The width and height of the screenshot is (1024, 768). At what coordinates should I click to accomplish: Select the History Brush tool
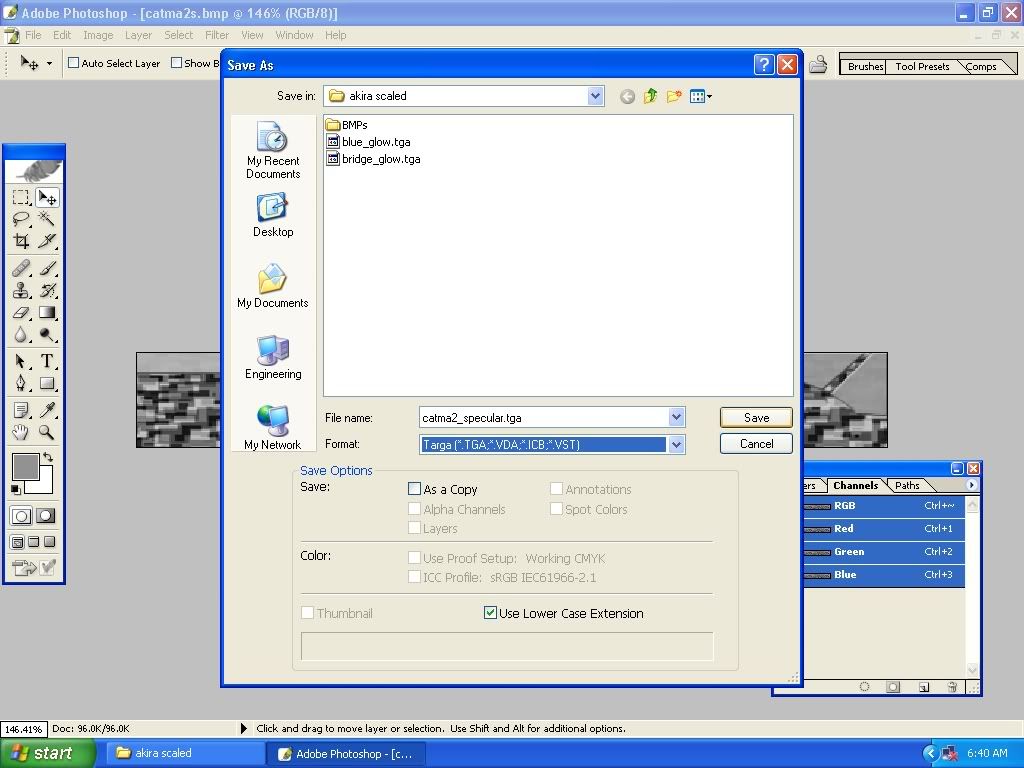tap(46, 290)
